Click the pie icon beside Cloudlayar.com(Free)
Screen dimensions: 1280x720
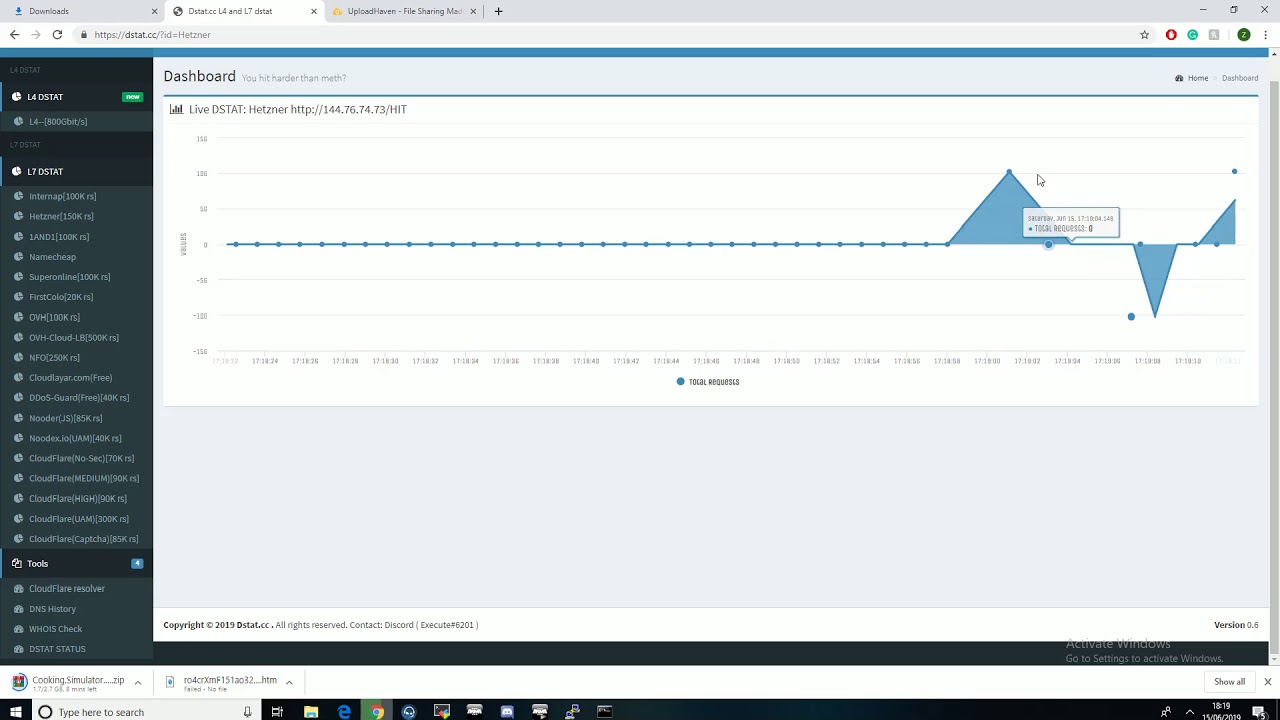19,378
